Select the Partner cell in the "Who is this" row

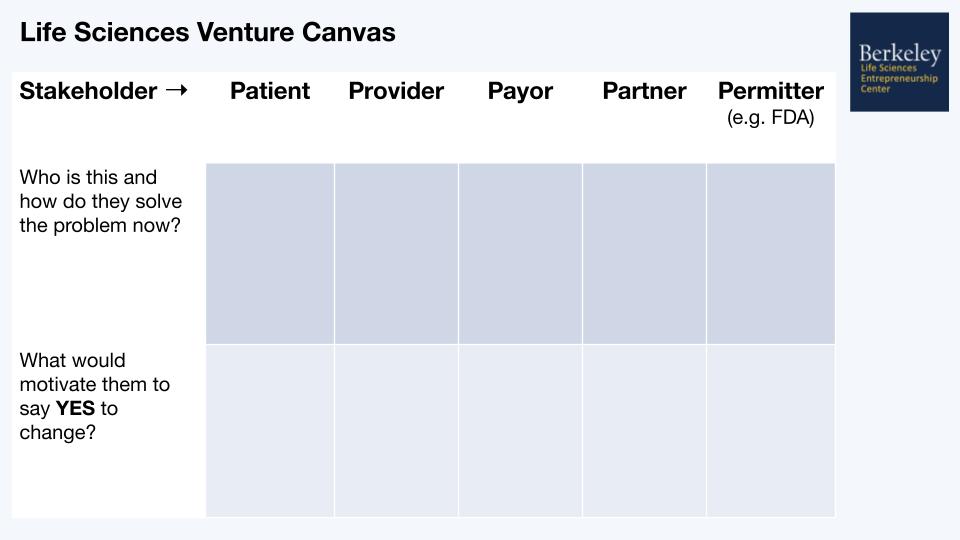[644, 254]
